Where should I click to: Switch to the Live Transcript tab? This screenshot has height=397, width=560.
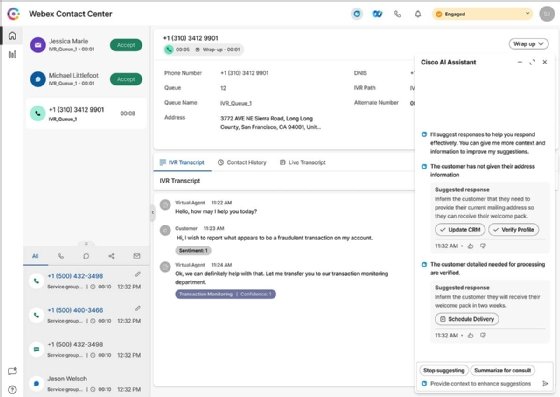(x=303, y=162)
